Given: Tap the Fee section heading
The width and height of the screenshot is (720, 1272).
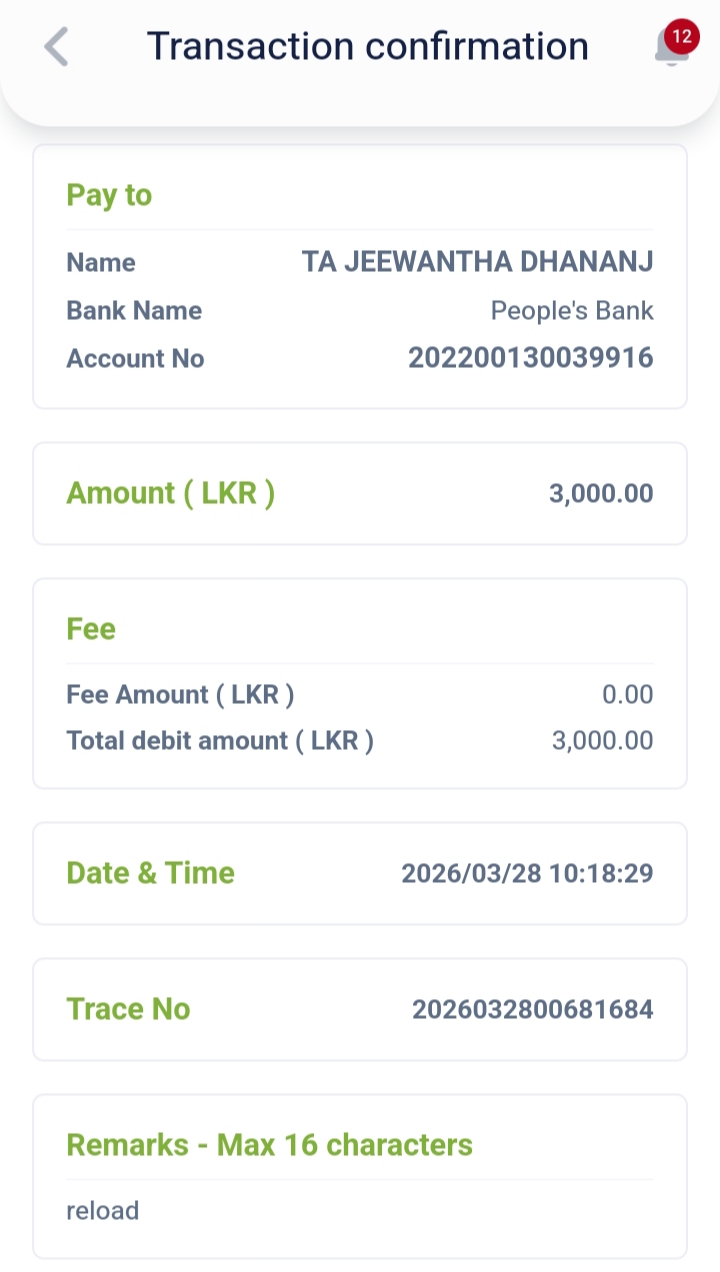Looking at the screenshot, I should 91,629.
